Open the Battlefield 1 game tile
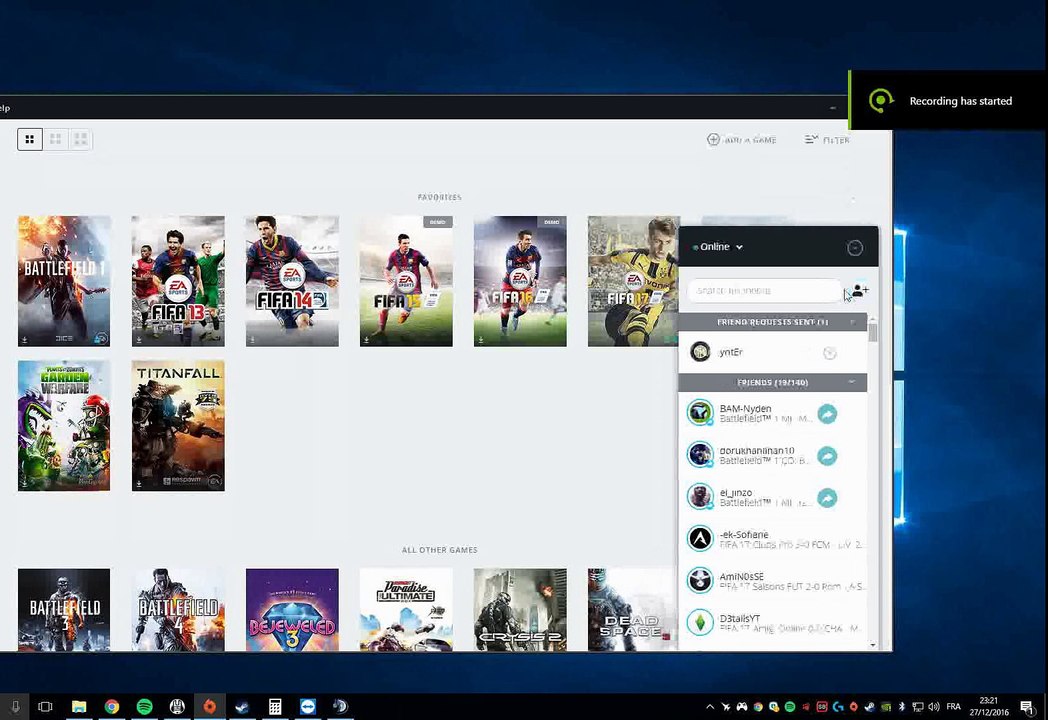Image resolution: width=1048 pixels, height=720 pixels. click(x=64, y=281)
